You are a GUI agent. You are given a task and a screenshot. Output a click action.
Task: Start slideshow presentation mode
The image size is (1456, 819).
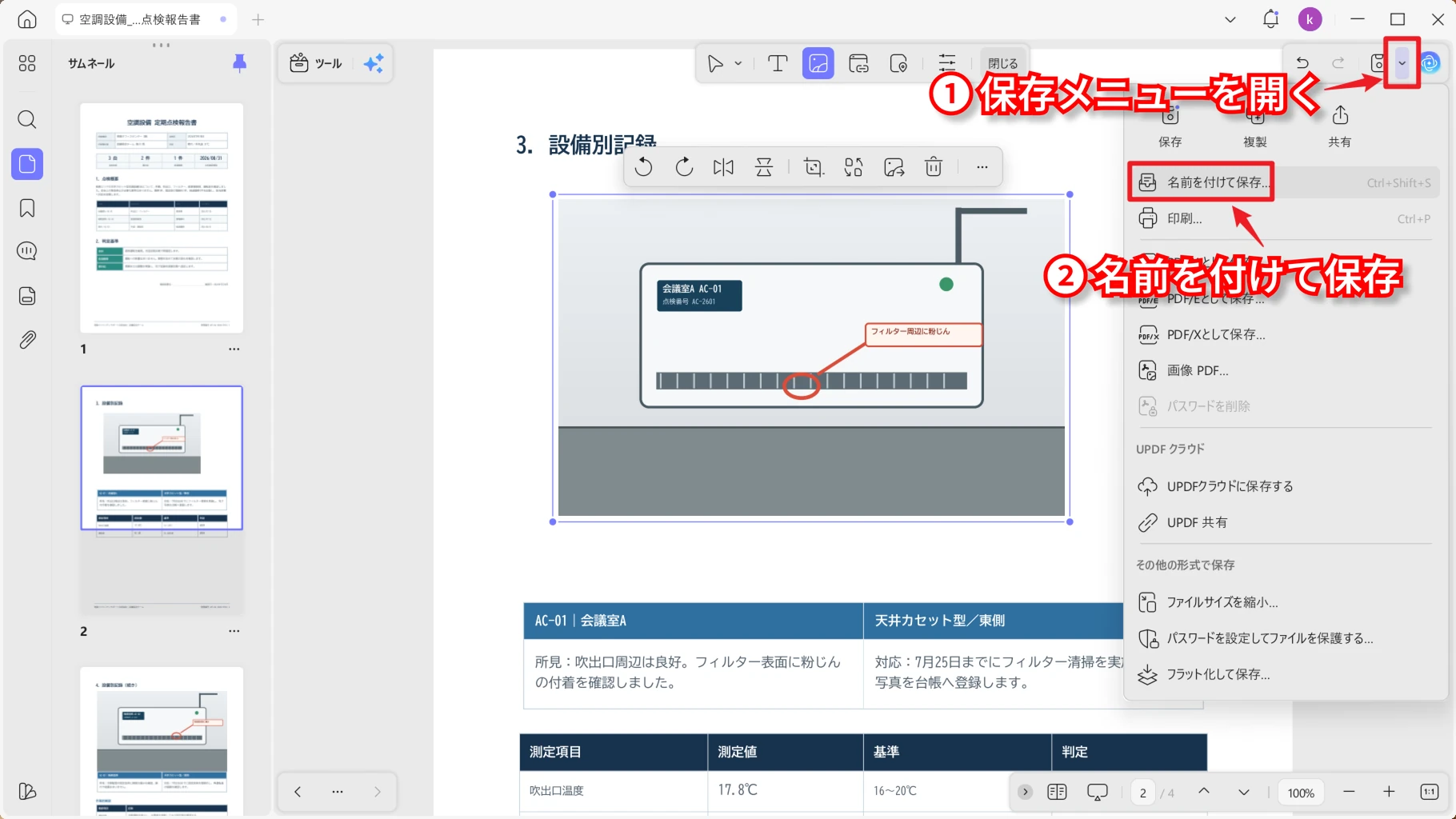tap(1098, 792)
